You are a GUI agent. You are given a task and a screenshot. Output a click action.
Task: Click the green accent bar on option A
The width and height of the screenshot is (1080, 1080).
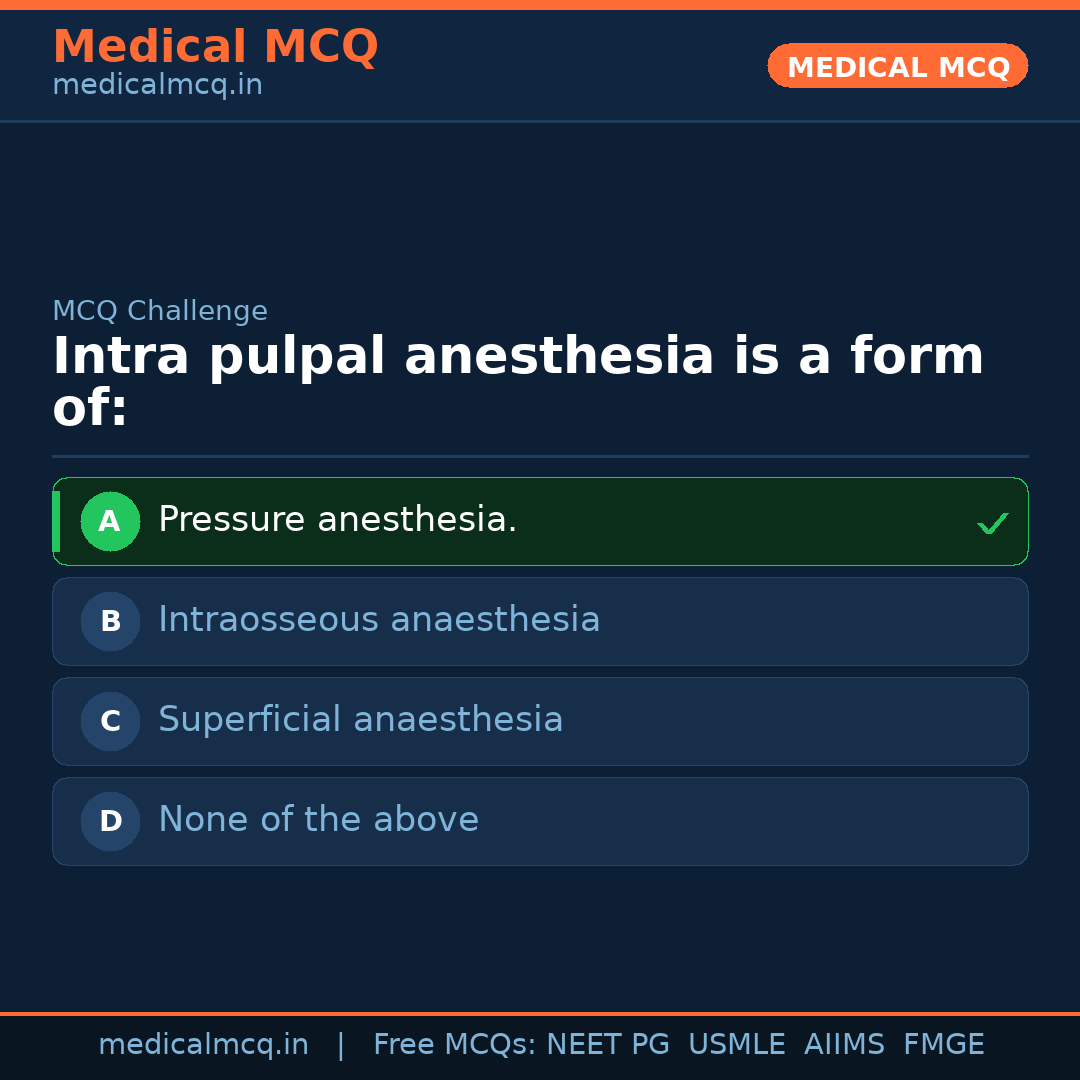coord(56,521)
